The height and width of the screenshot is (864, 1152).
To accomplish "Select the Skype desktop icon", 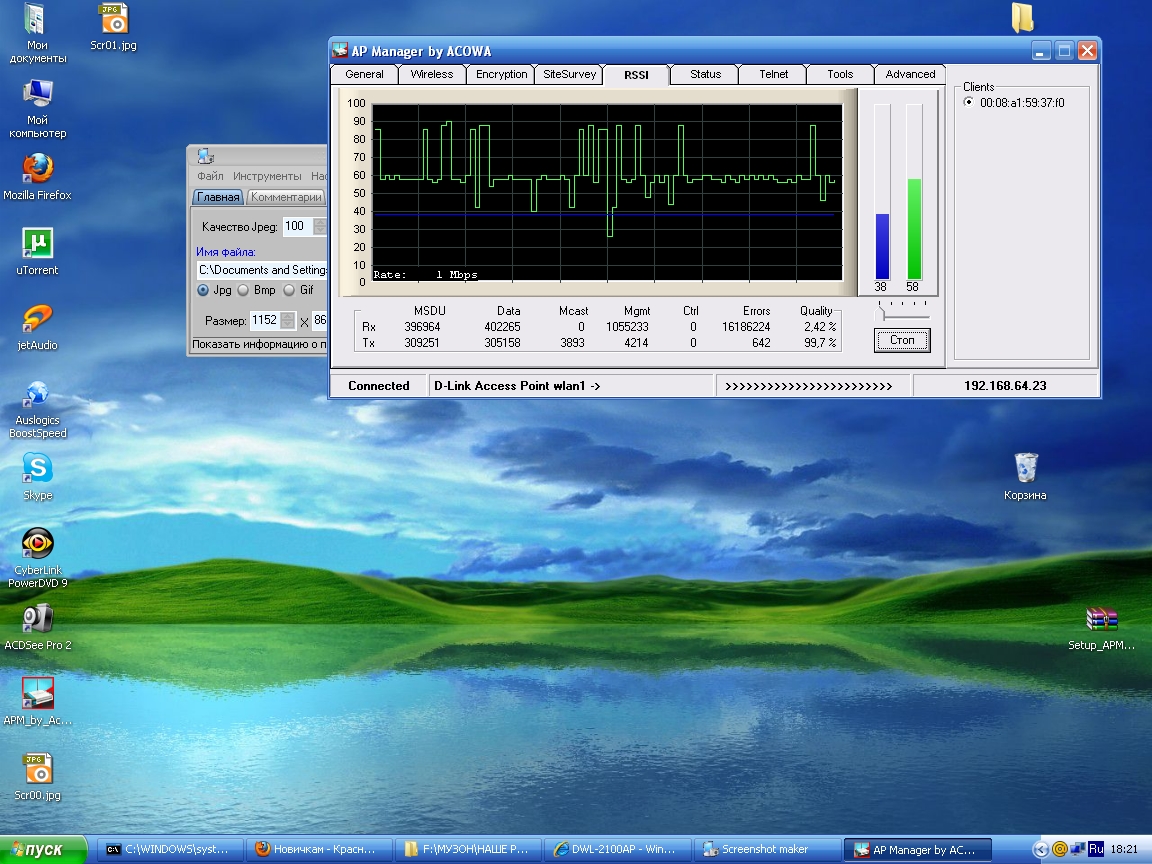I will coord(37,468).
